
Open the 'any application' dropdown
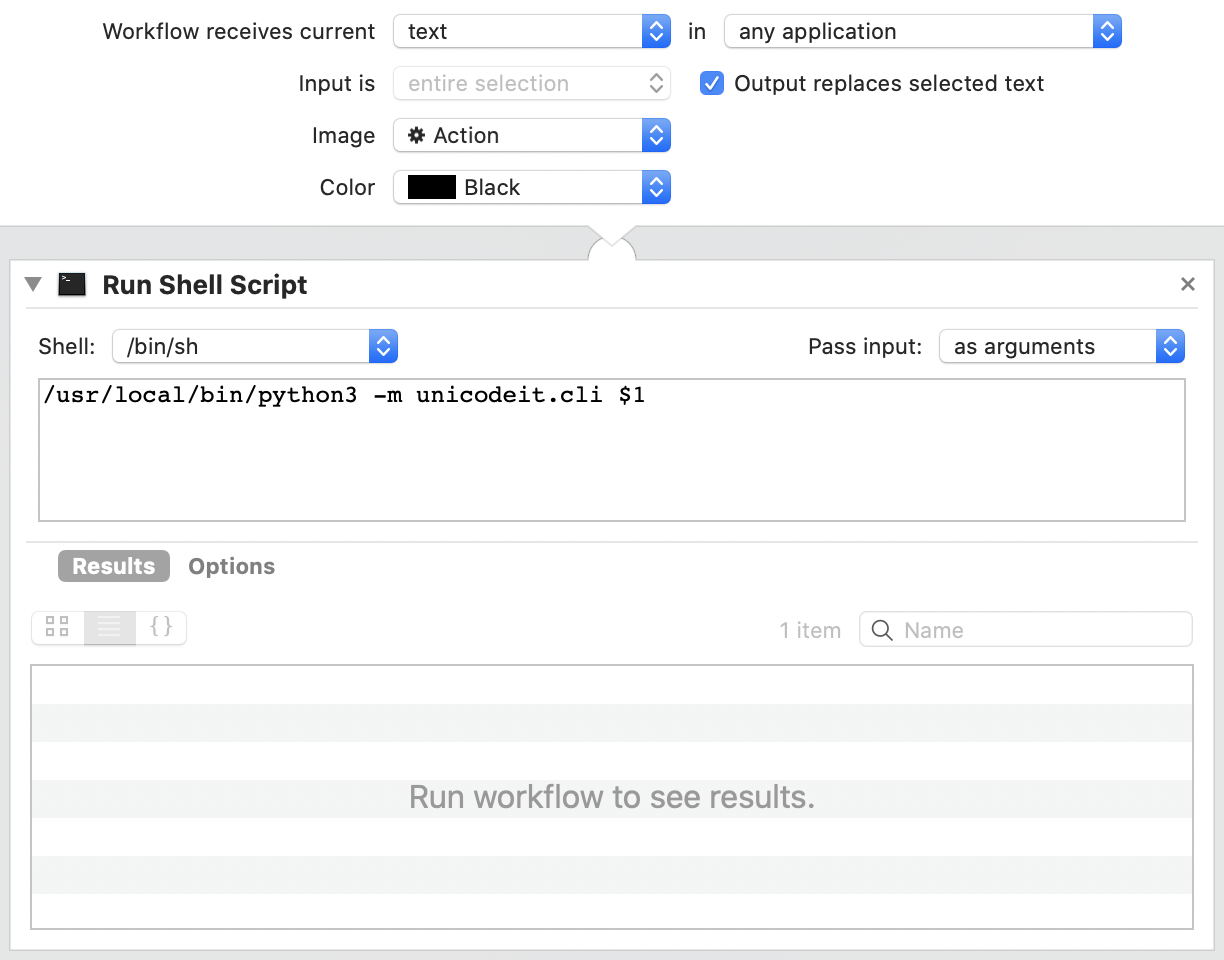click(x=923, y=32)
